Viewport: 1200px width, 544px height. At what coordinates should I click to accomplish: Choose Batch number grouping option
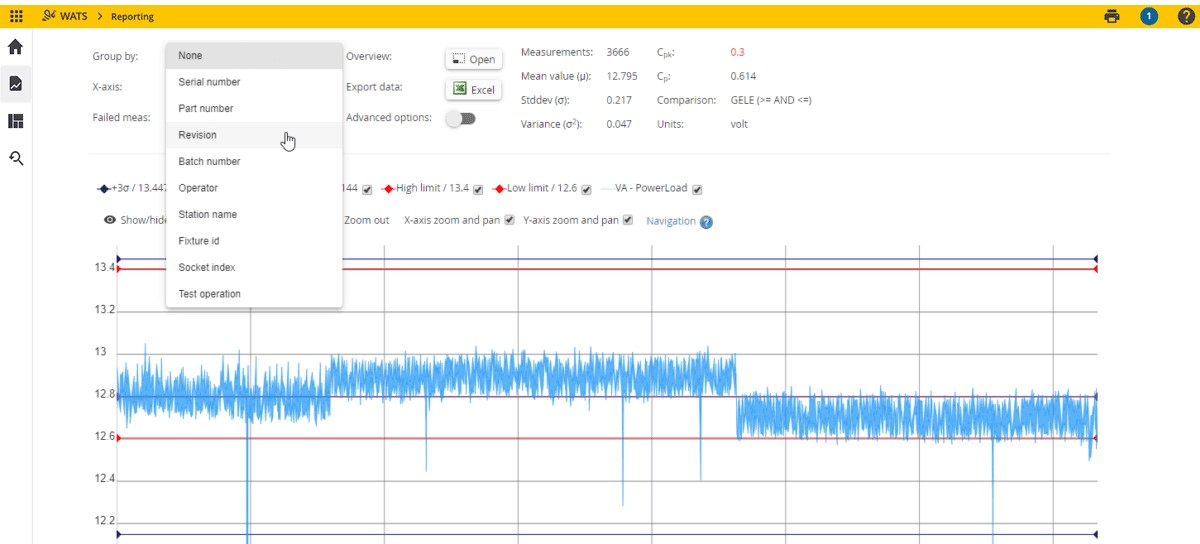coord(254,161)
